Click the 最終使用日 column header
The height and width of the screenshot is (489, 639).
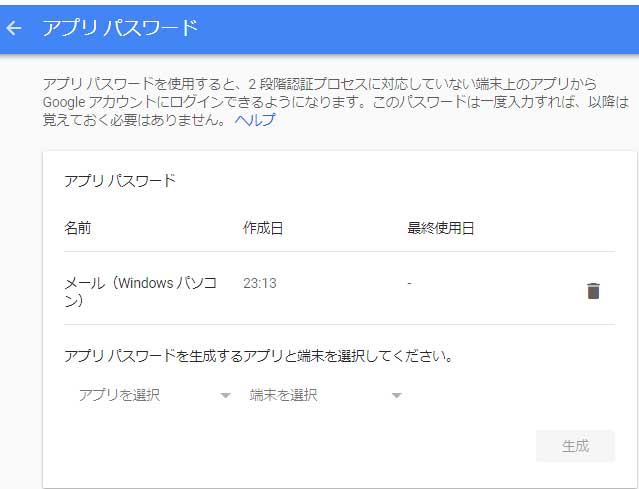(440, 228)
